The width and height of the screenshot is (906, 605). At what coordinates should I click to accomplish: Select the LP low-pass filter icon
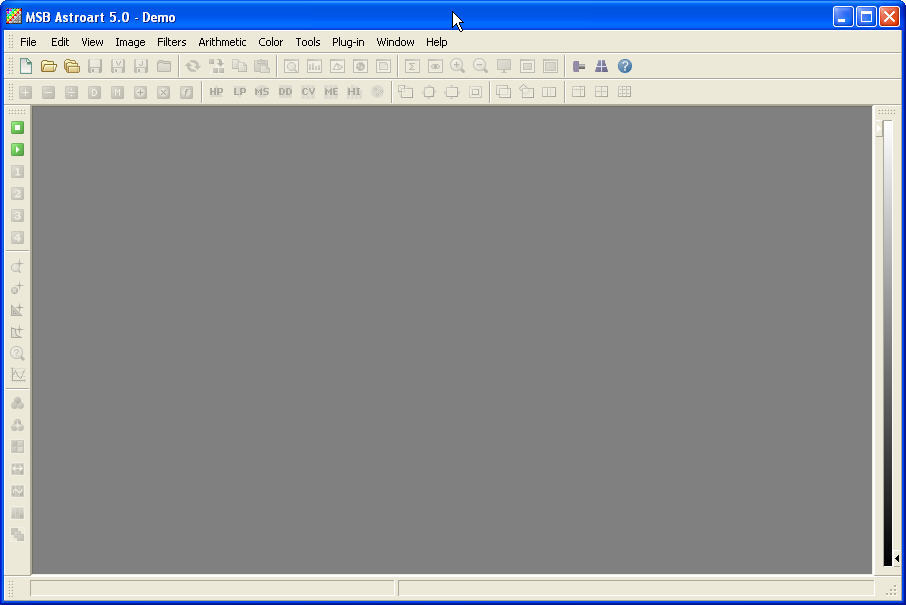(x=239, y=92)
